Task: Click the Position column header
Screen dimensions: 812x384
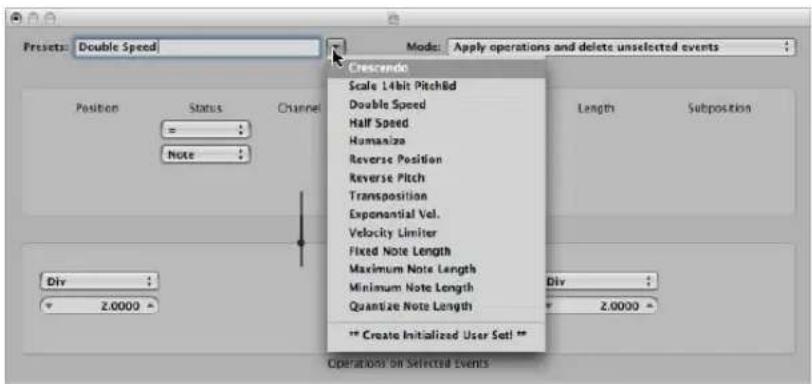Action: pos(97,108)
